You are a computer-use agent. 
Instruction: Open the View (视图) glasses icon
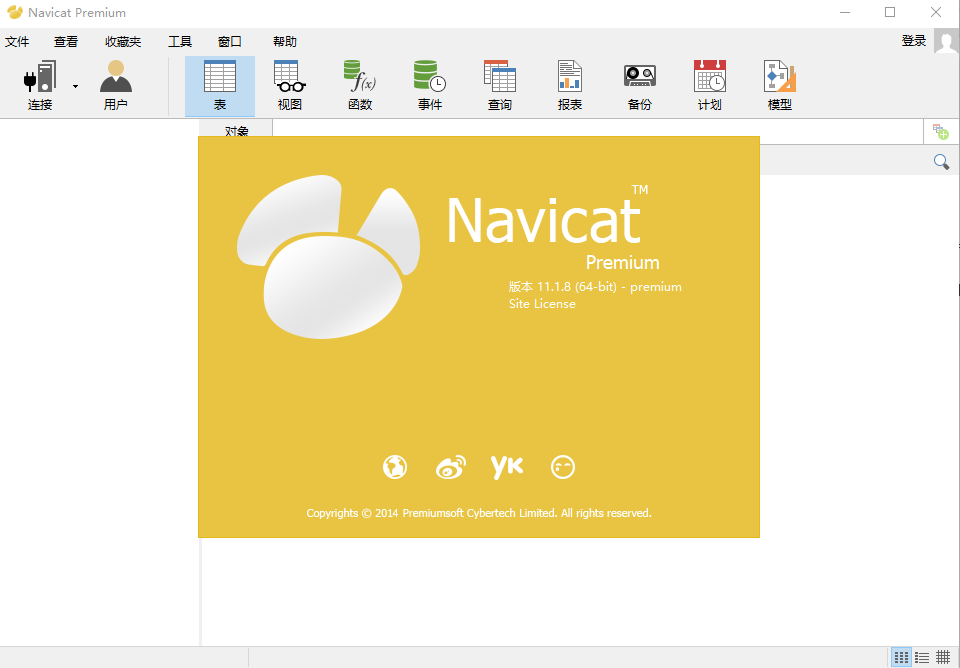pos(290,85)
